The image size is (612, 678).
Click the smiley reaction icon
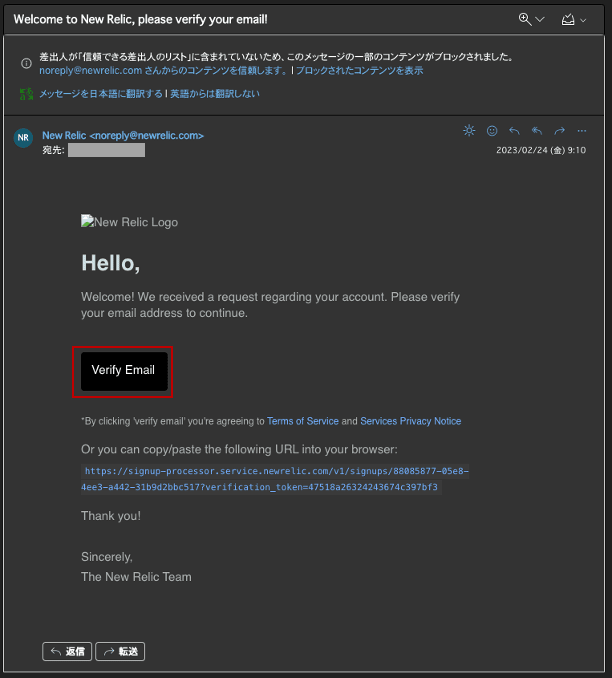pyautogui.click(x=492, y=131)
